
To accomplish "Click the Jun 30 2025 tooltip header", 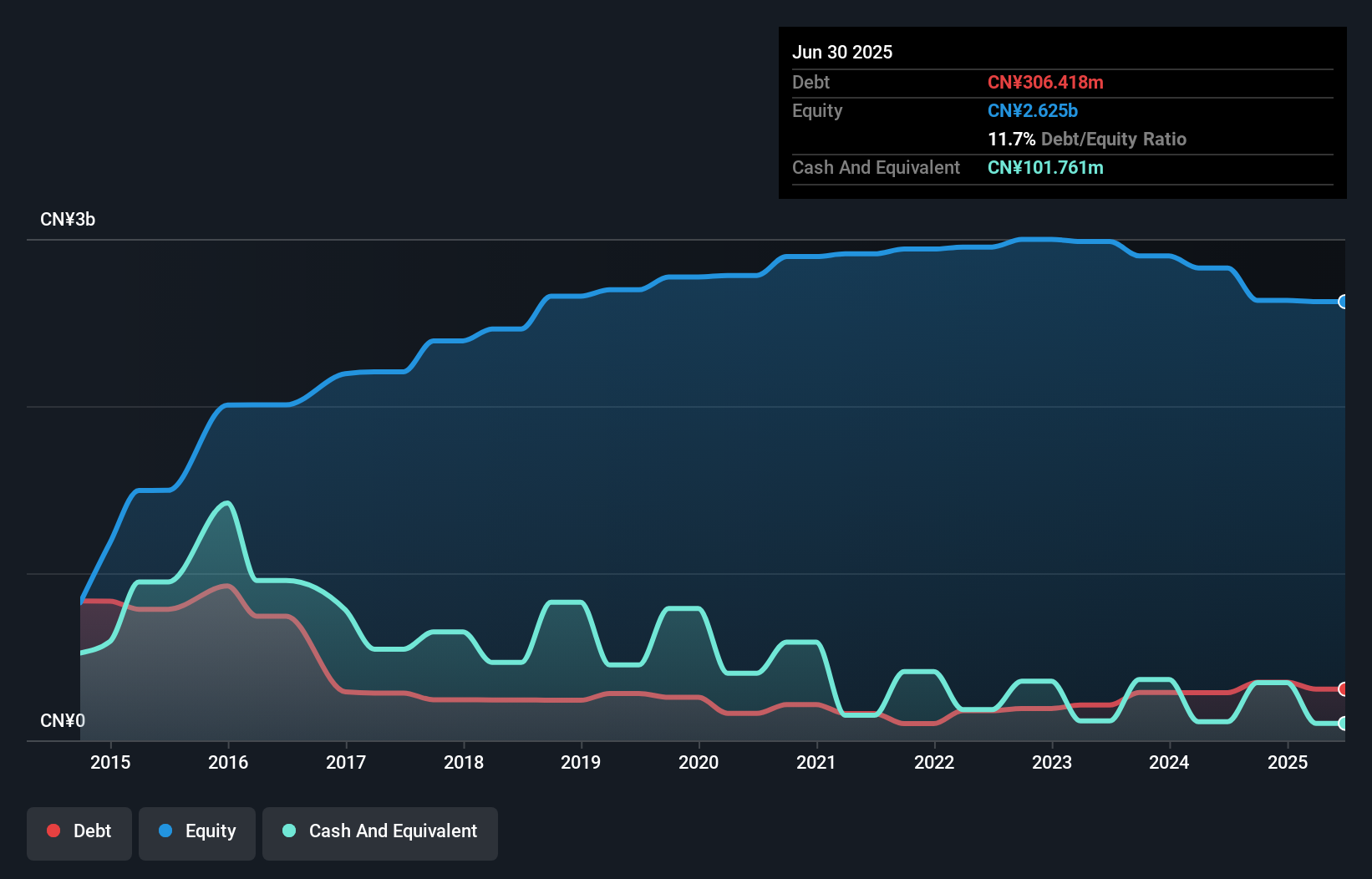I will point(842,53).
